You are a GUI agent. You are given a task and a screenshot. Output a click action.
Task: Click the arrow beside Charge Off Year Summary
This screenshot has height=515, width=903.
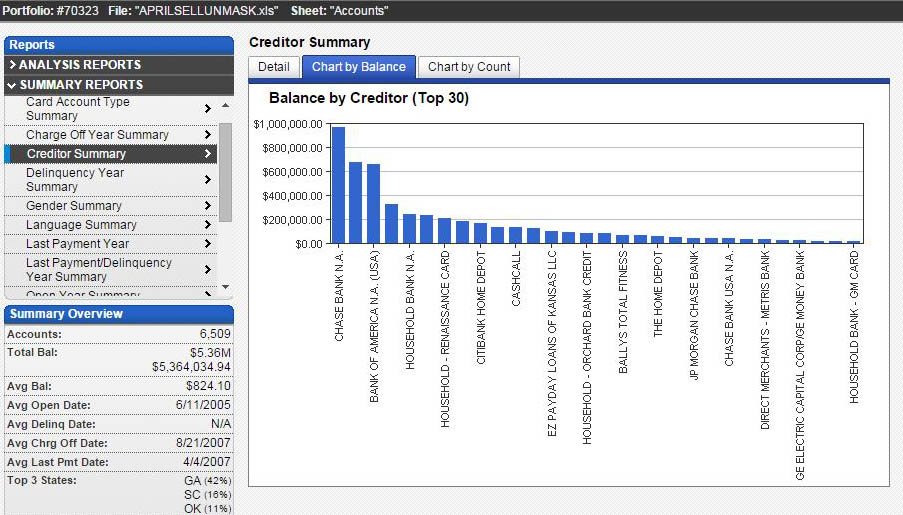point(207,135)
